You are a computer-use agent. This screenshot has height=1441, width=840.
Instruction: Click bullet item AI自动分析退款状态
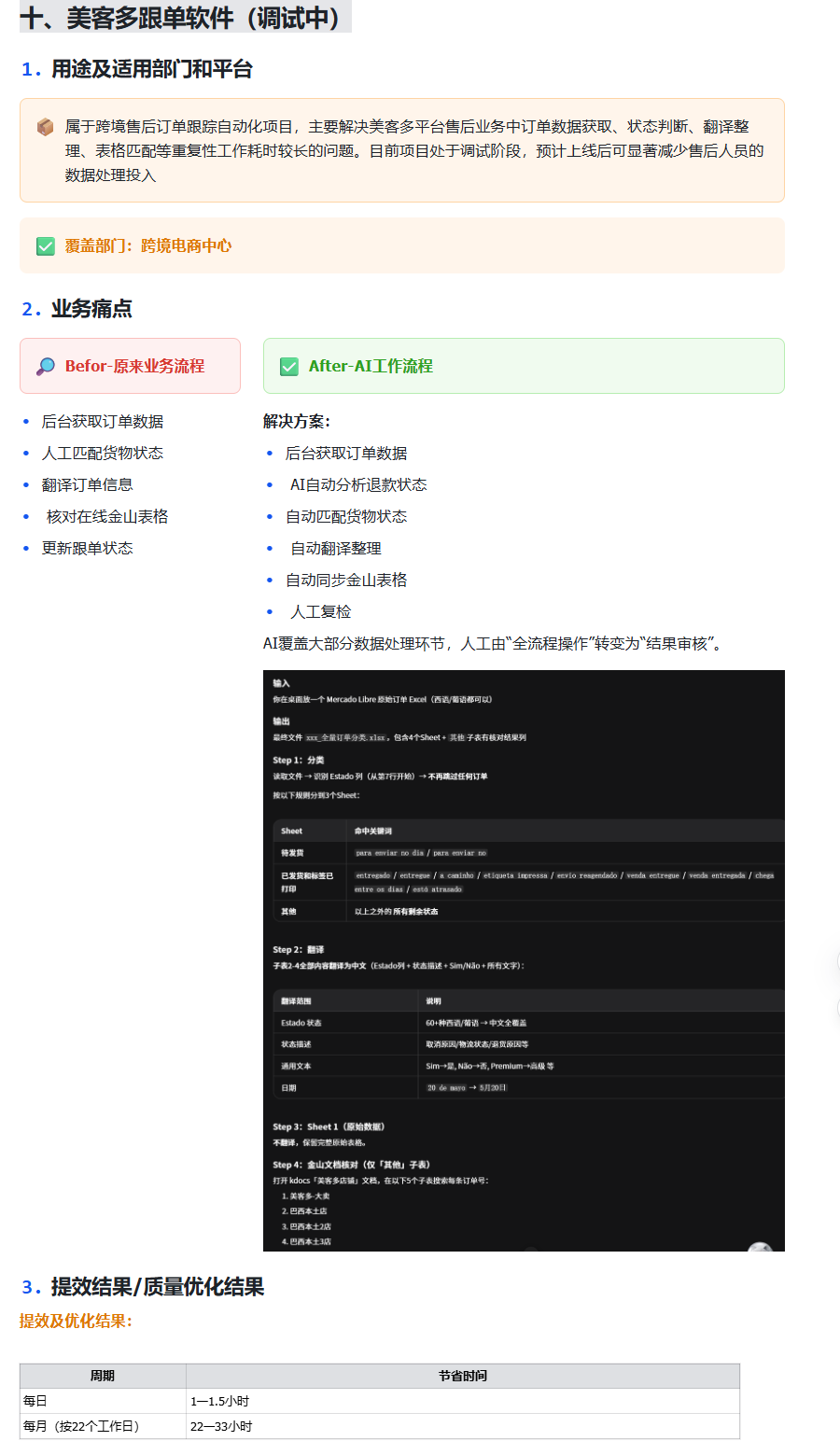(x=358, y=485)
